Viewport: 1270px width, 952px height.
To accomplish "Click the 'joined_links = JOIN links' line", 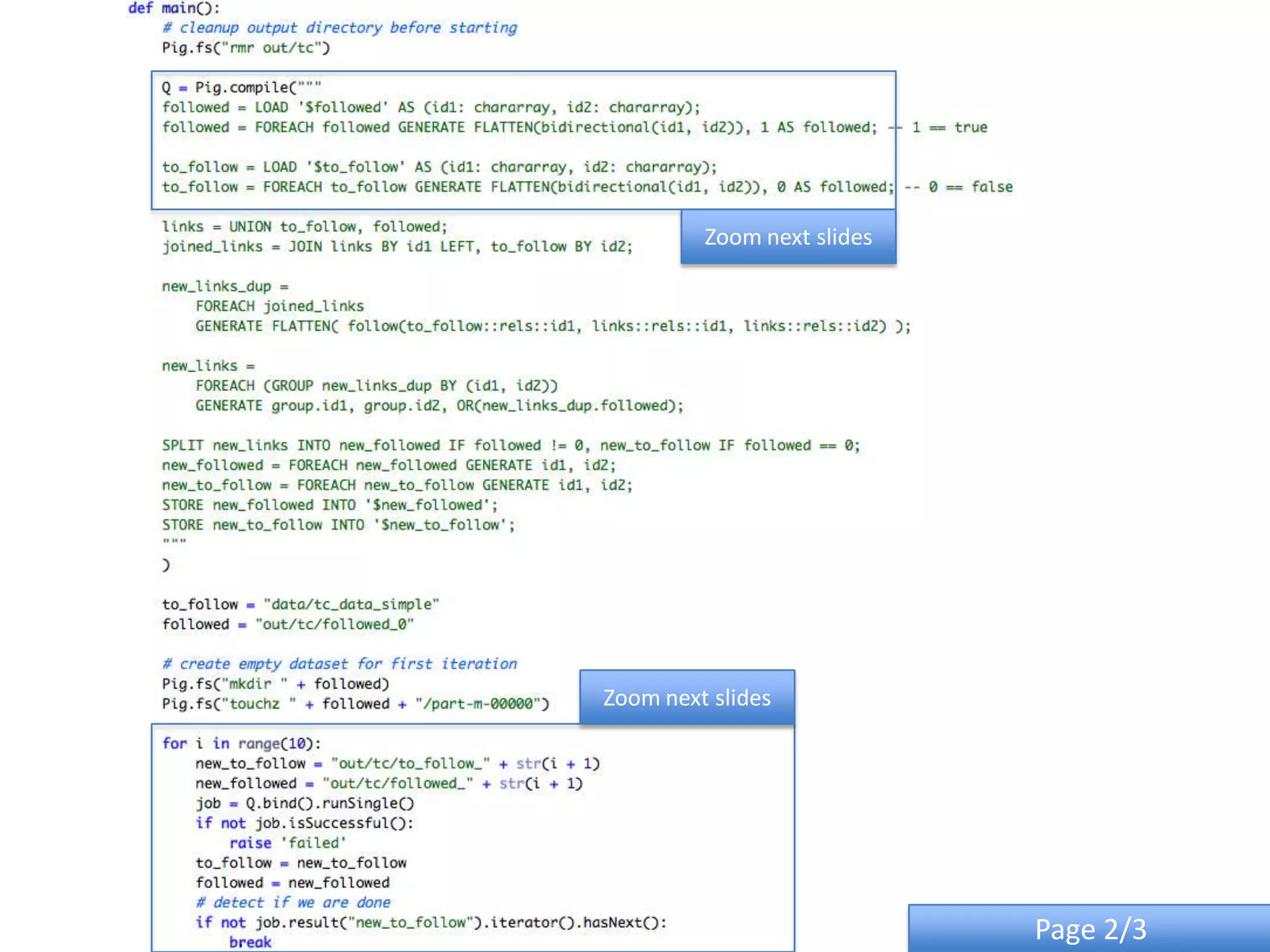I will (397, 247).
